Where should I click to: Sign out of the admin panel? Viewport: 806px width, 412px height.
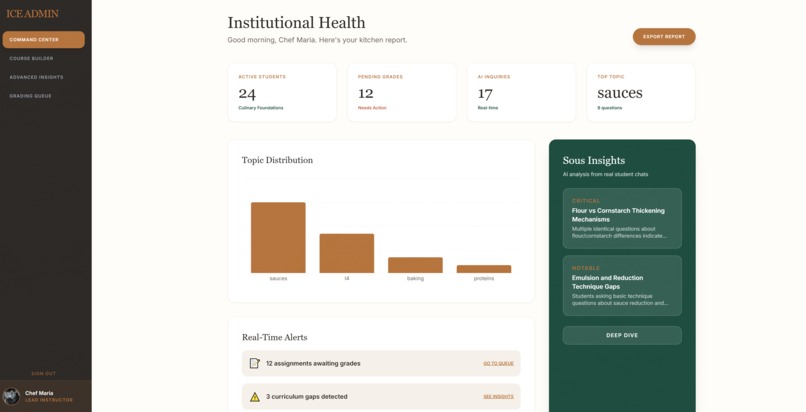coord(44,373)
